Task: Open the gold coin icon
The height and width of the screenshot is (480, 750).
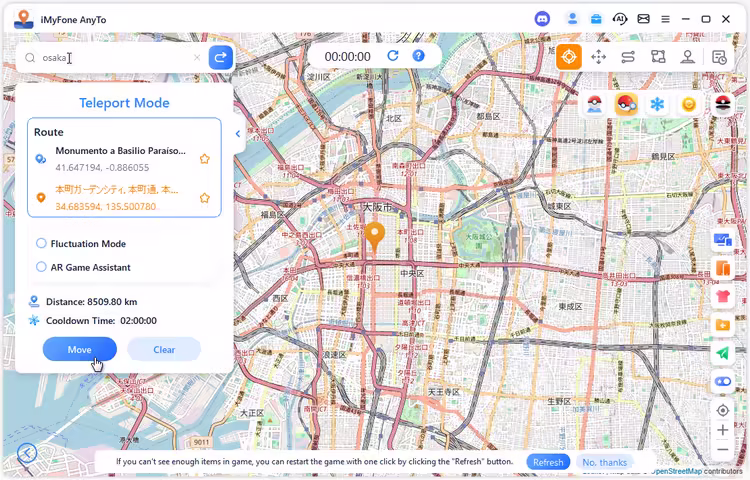Action: tap(689, 104)
